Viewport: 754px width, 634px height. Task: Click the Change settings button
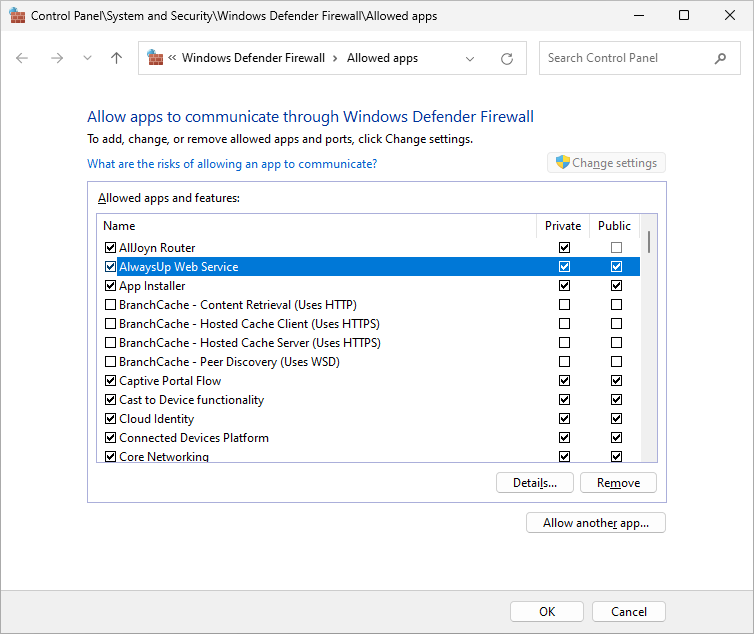[606, 163]
